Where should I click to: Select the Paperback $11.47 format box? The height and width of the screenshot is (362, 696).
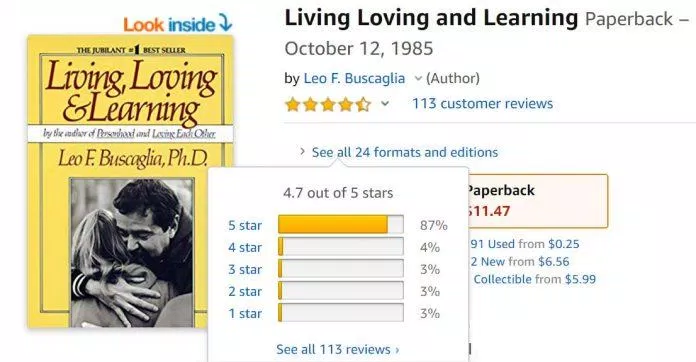pos(538,201)
